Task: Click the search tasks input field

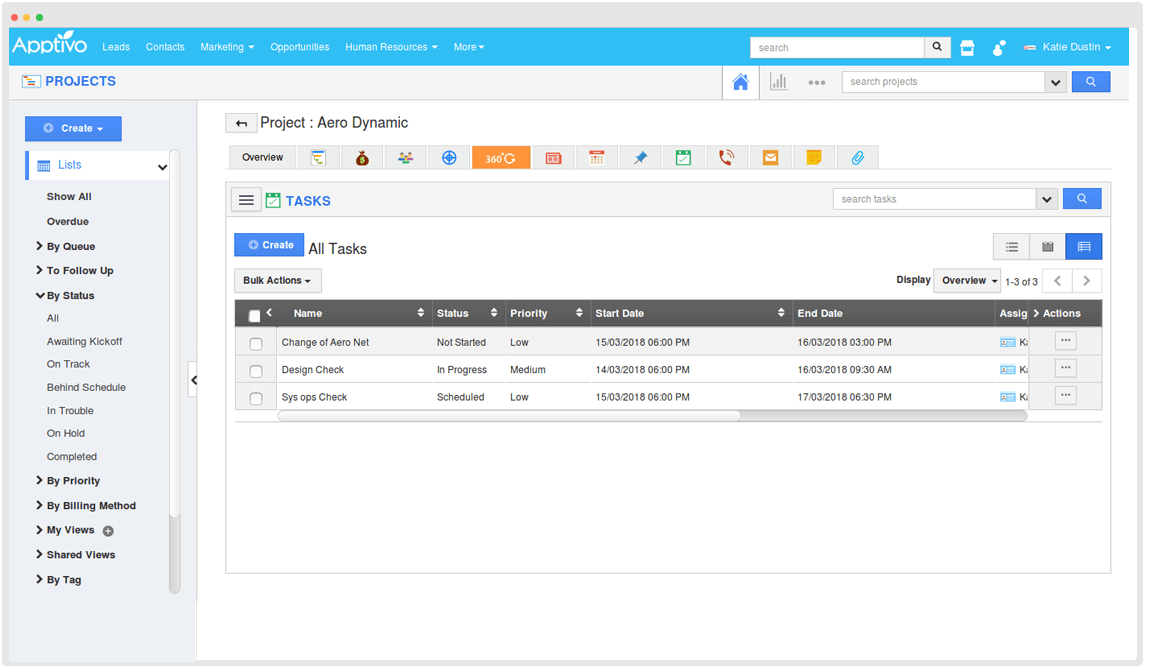Action: click(x=933, y=199)
